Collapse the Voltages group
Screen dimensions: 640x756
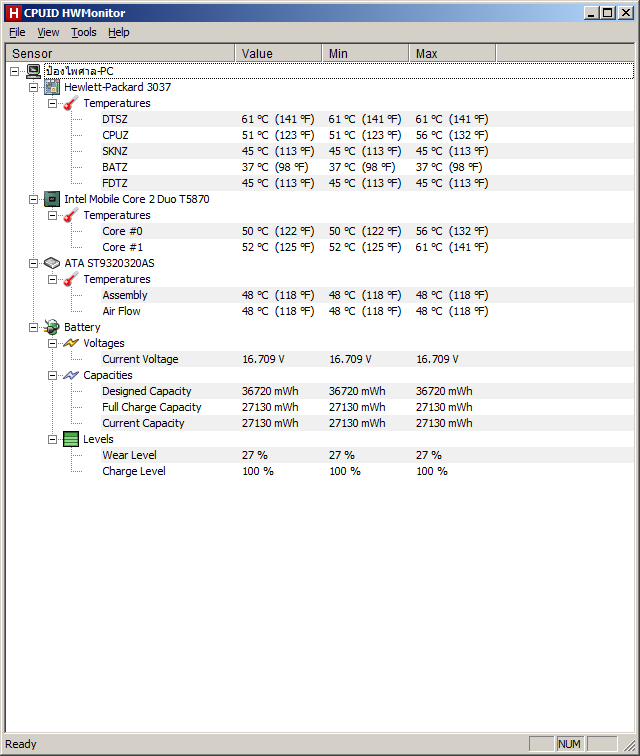52,343
